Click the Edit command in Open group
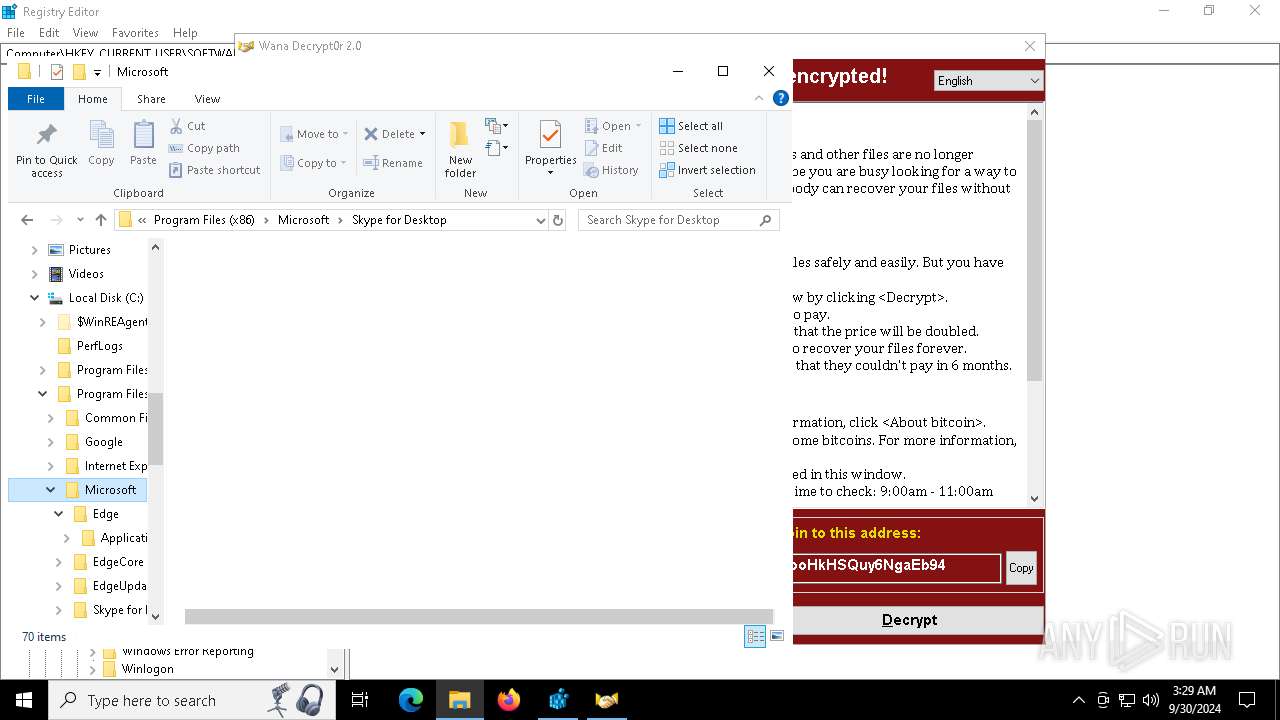Image resolution: width=1280 pixels, height=720 pixels. 604,148
